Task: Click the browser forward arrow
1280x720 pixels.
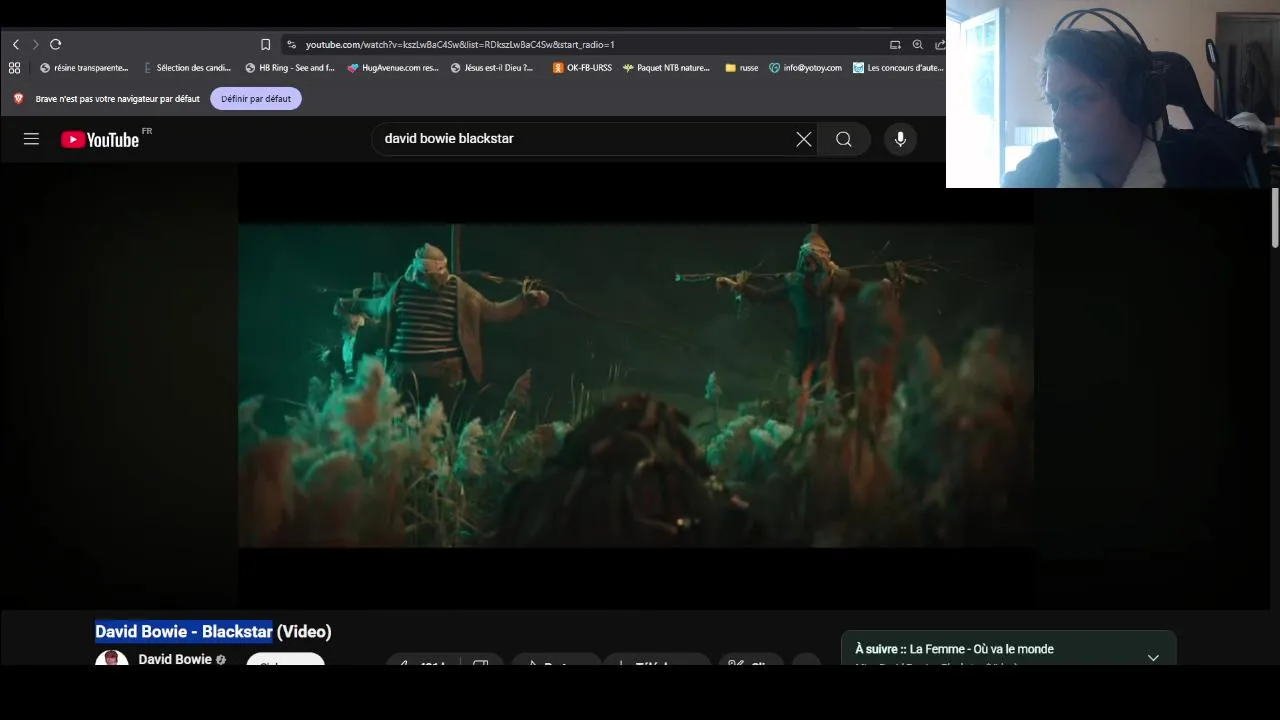Action: pos(35,44)
